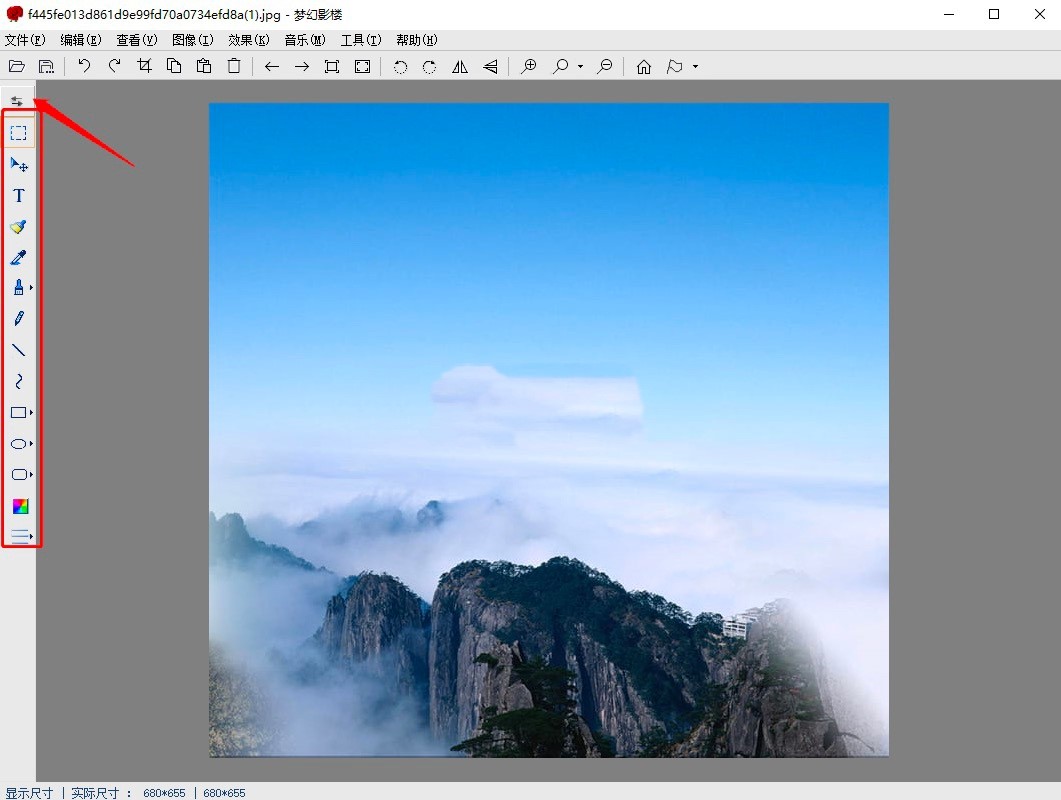
Task: Click the home icon in toolbar
Action: [x=644, y=66]
